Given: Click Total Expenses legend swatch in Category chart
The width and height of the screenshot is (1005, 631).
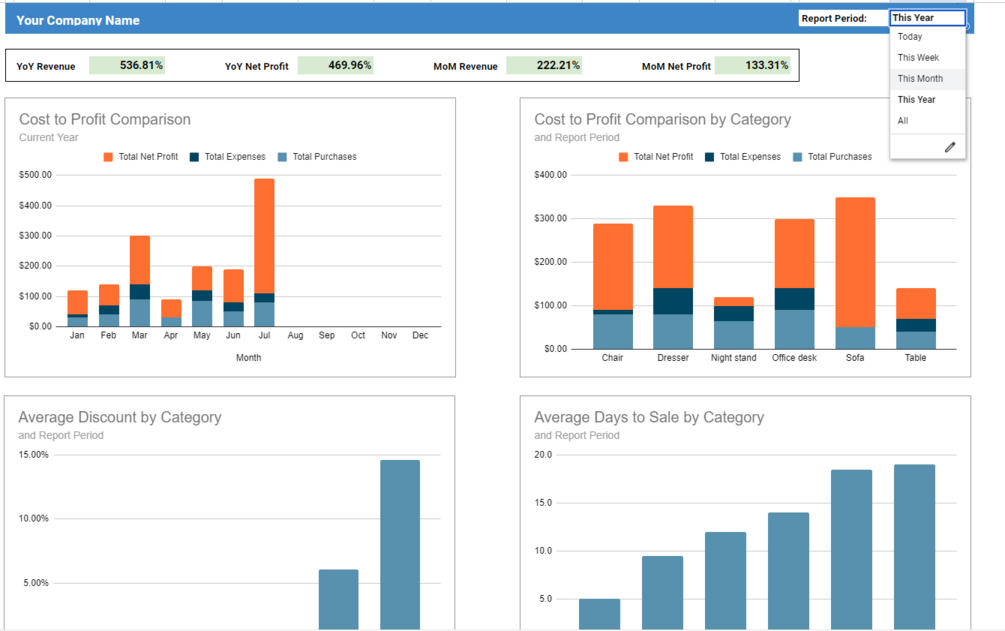Looking at the screenshot, I should [710, 157].
